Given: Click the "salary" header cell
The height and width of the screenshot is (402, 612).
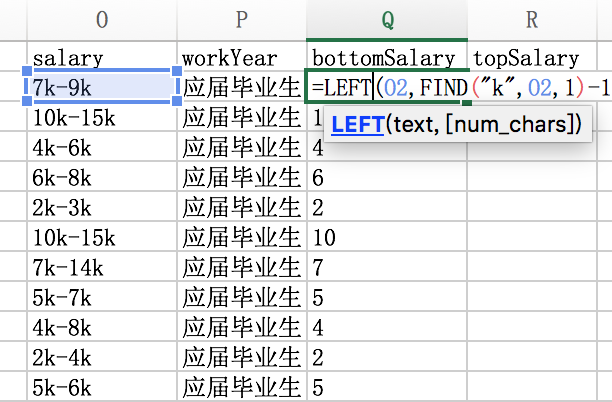Looking at the screenshot, I should (102, 58).
